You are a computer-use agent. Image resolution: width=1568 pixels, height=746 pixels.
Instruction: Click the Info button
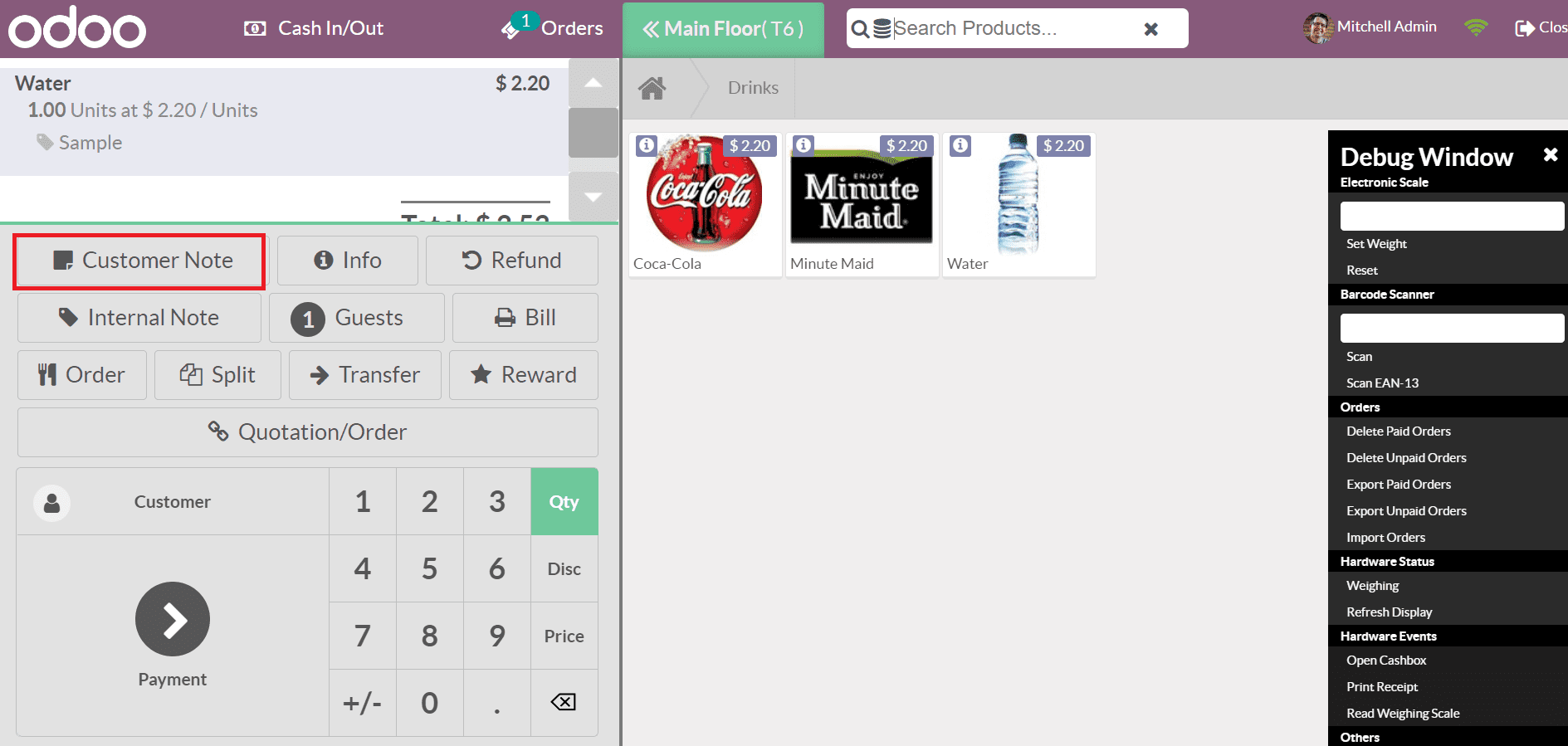(x=348, y=261)
